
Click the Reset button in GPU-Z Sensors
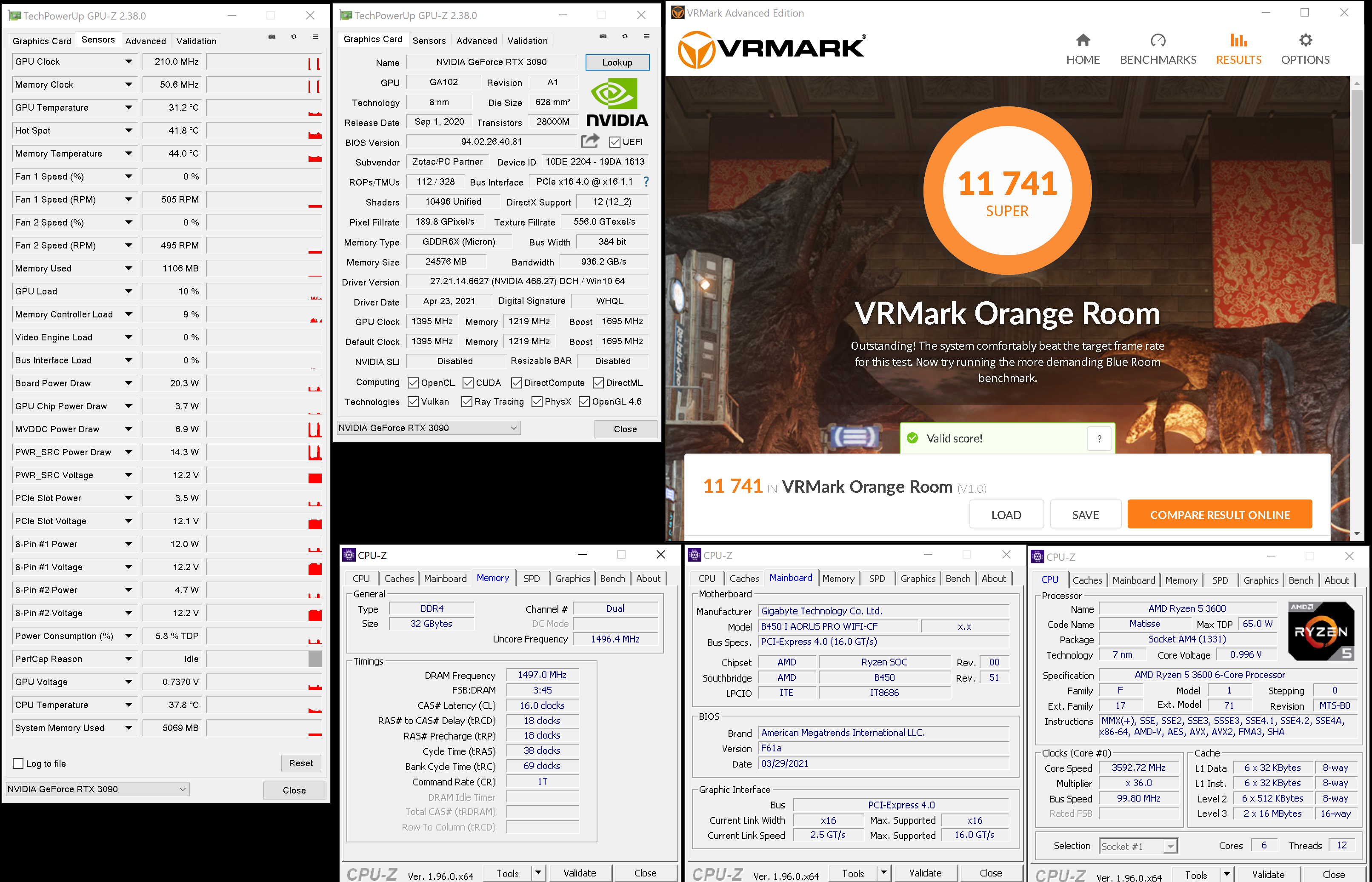pyautogui.click(x=301, y=763)
